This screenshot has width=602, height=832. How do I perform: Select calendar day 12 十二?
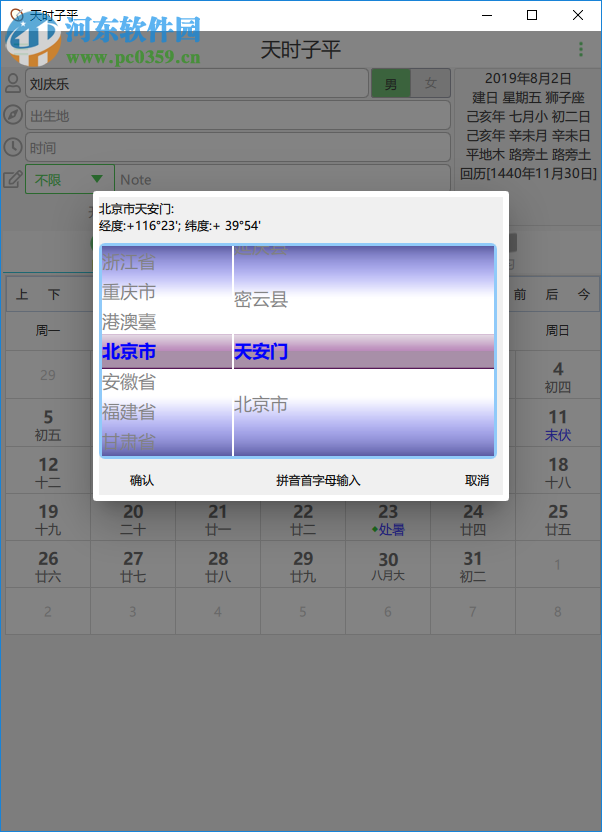48,471
